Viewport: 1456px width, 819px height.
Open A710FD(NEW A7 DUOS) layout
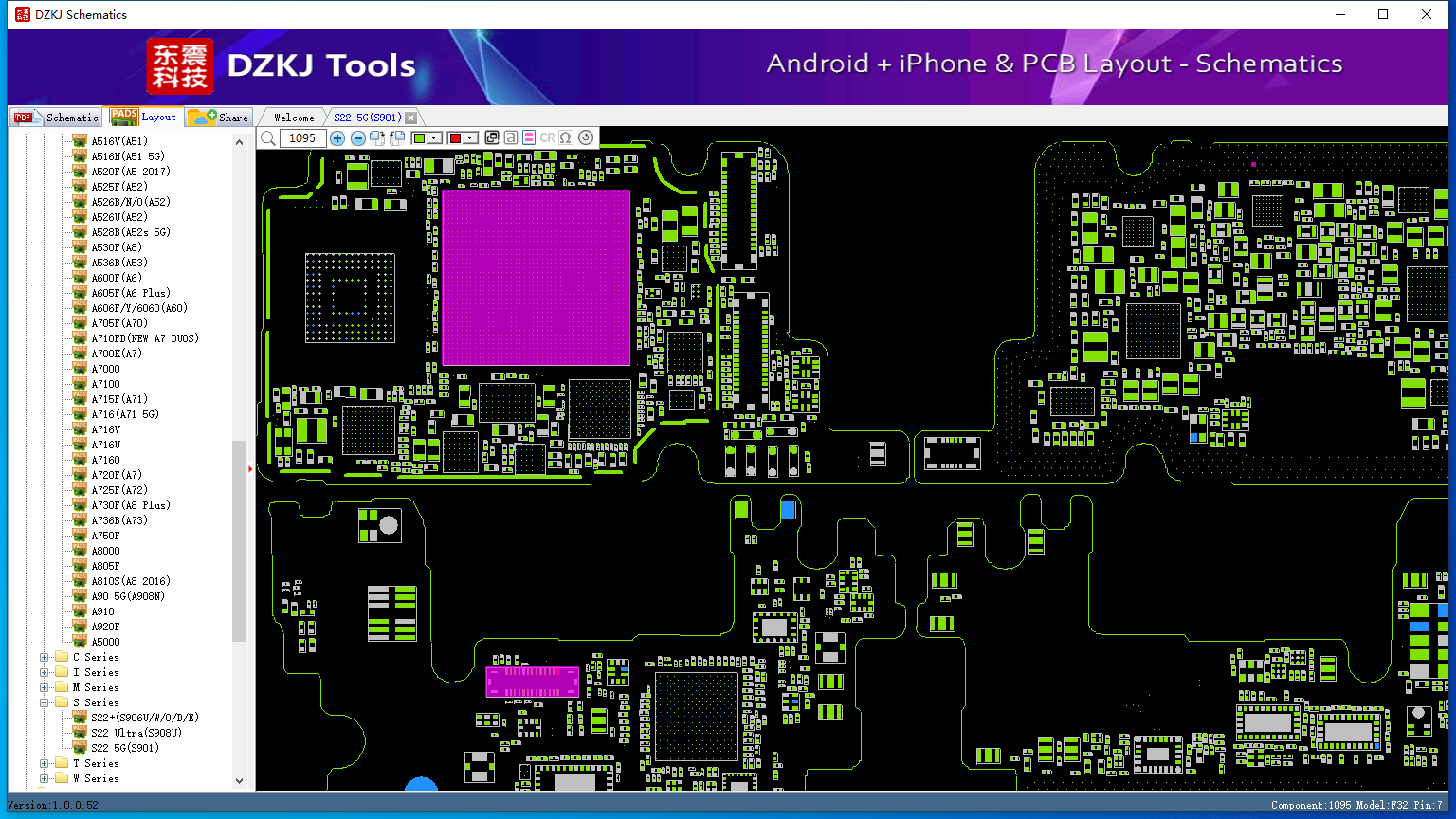click(x=145, y=338)
